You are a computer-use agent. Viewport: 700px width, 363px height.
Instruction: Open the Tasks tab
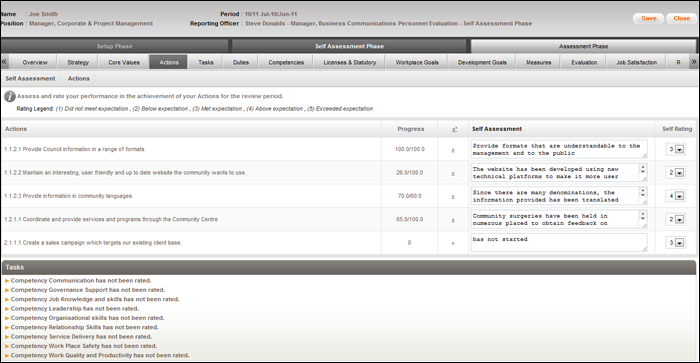[x=205, y=62]
